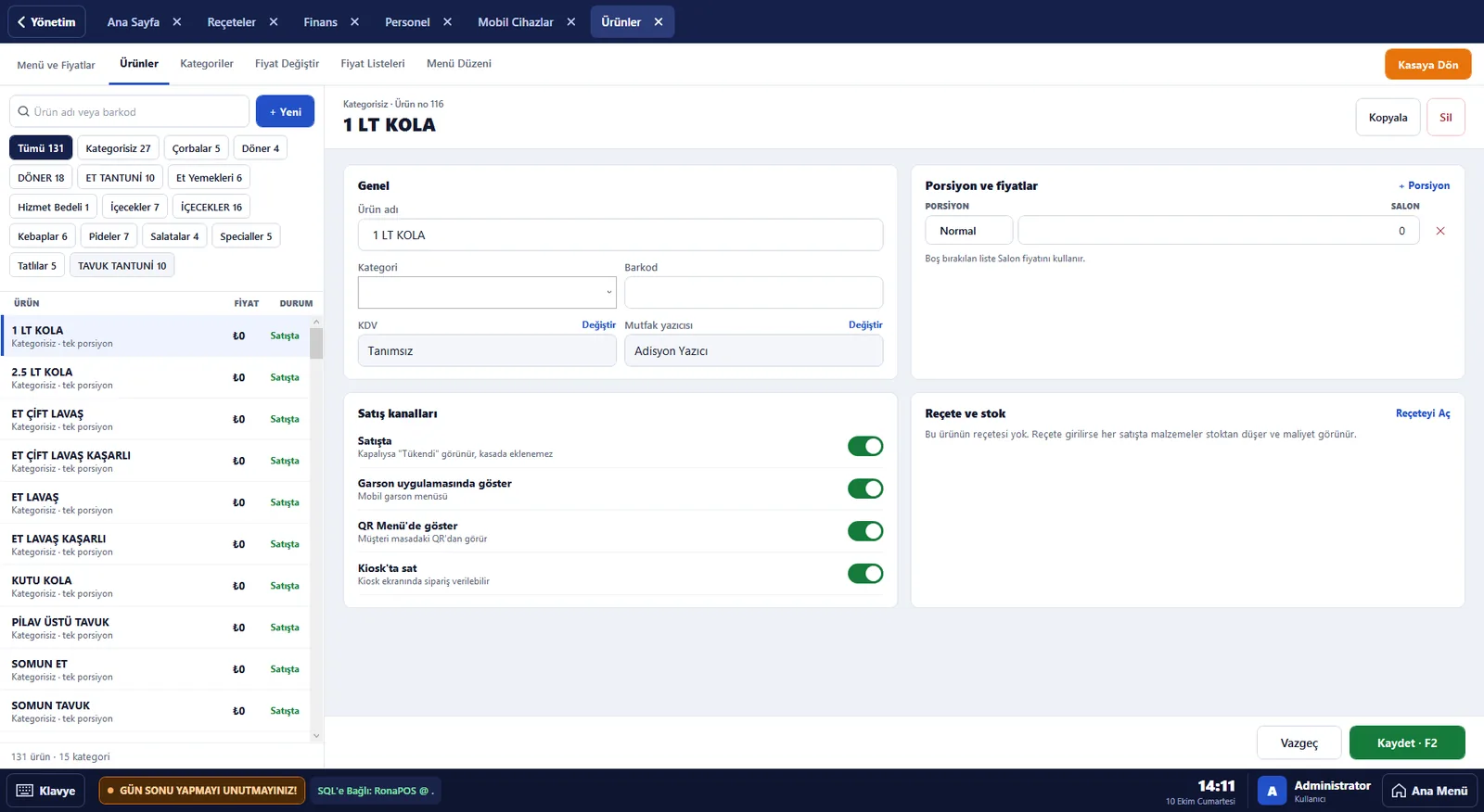Close the Ürünler tab

pos(659,22)
